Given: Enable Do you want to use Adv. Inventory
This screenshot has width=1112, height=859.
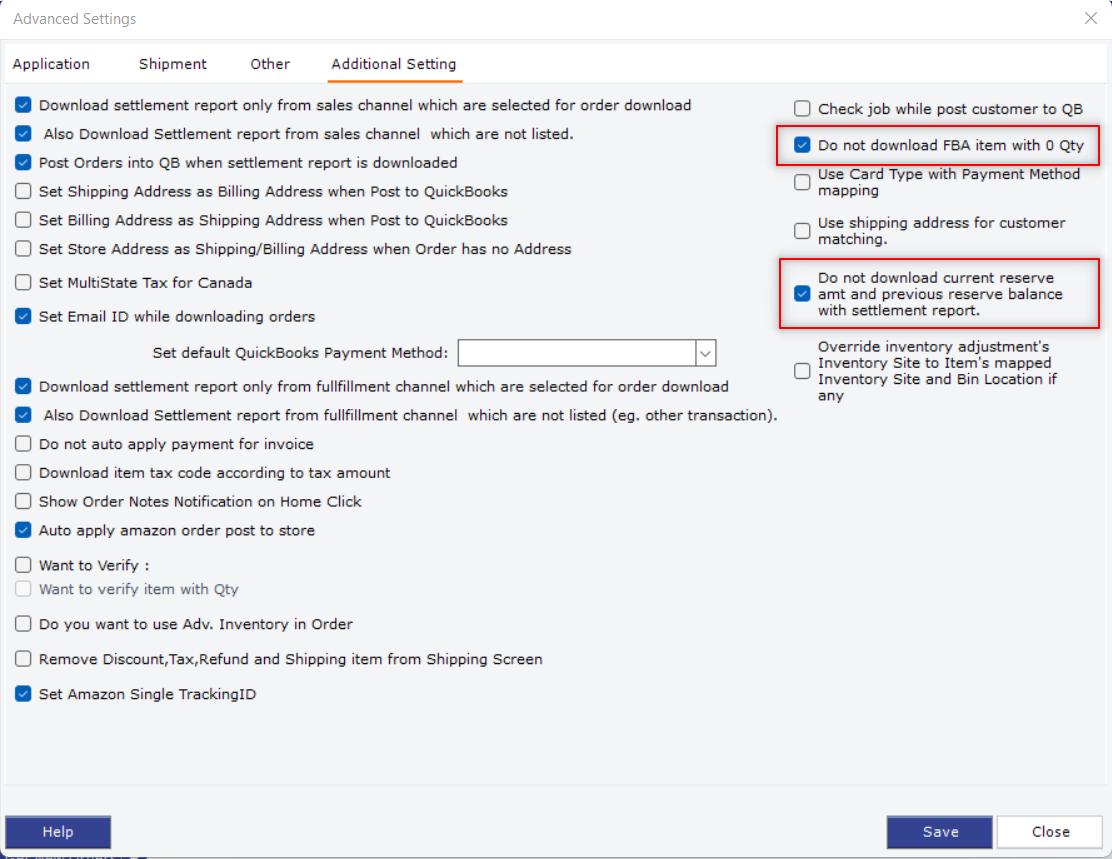Looking at the screenshot, I should (x=23, y=624).
